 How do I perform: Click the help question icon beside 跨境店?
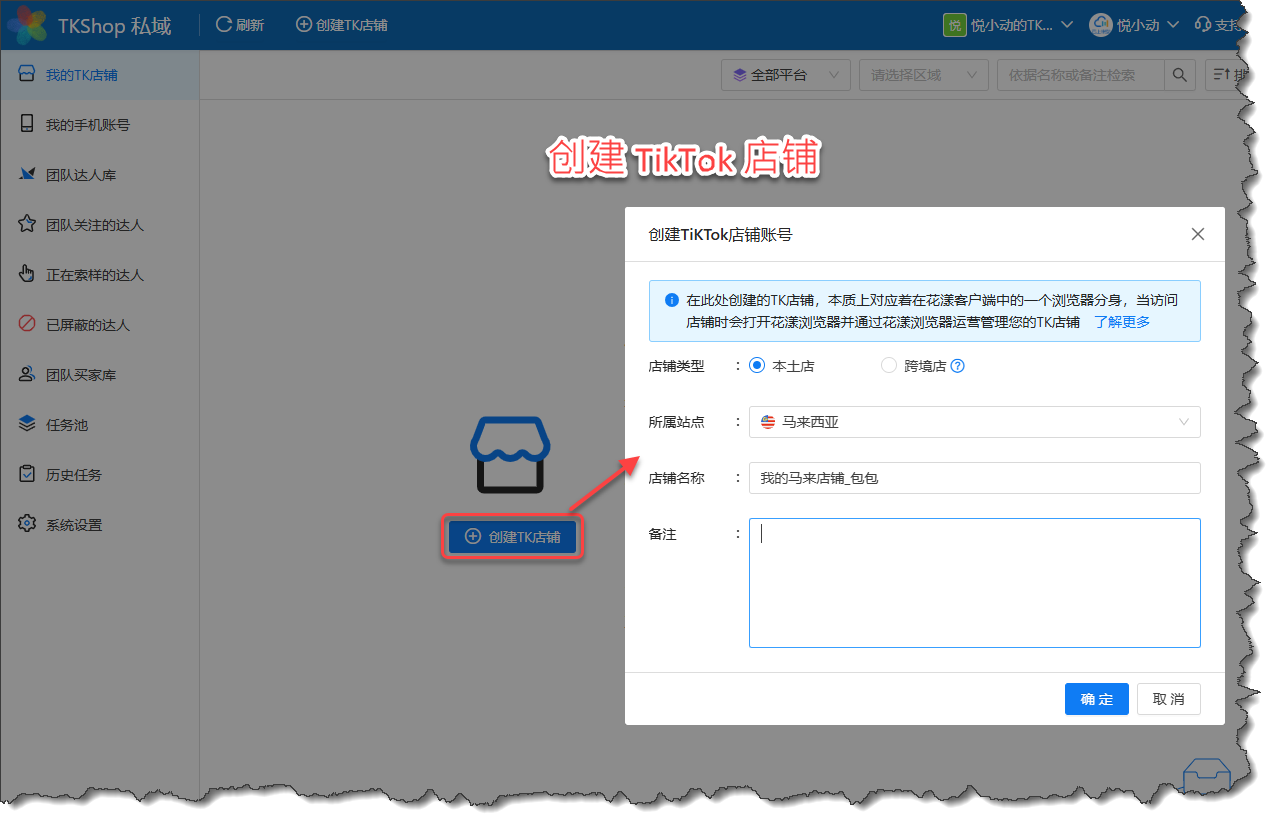(x=957, y=366)
